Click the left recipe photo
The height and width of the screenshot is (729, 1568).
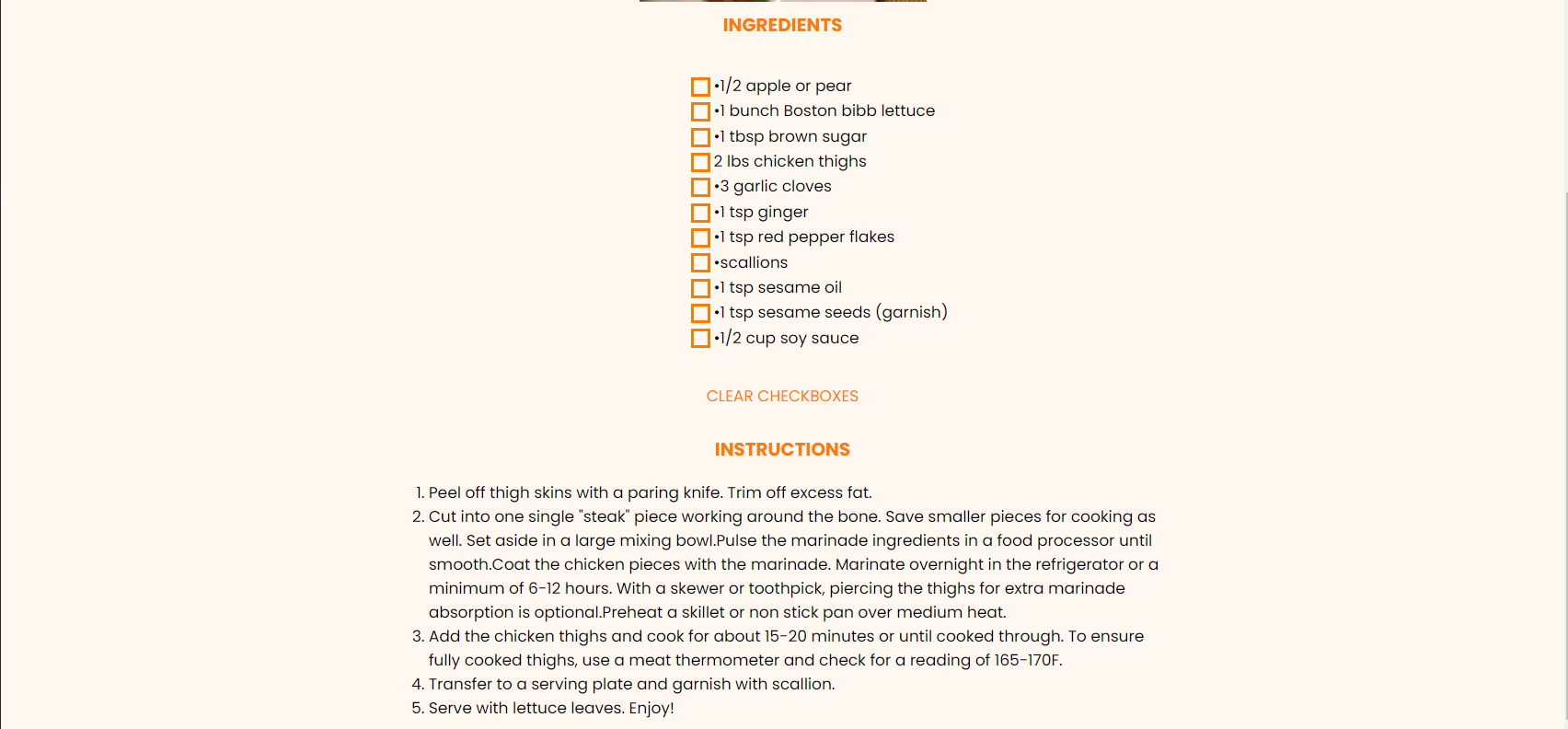click(x=709, y=2)
